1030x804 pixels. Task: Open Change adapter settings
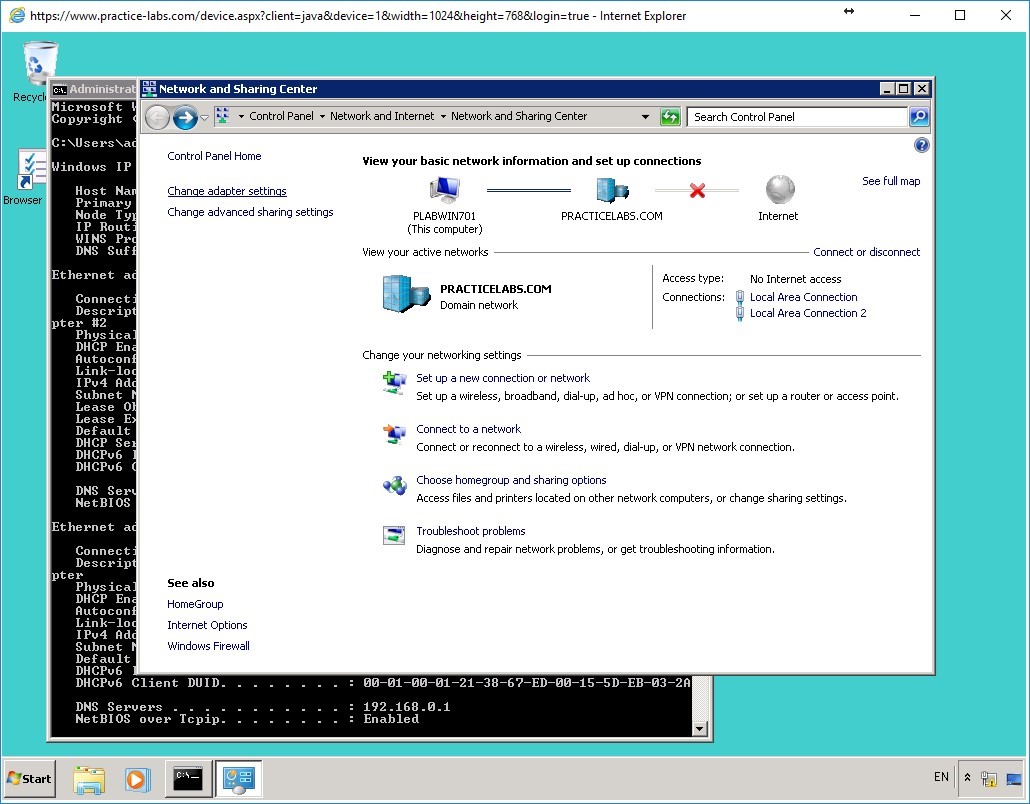coord(227,190)
